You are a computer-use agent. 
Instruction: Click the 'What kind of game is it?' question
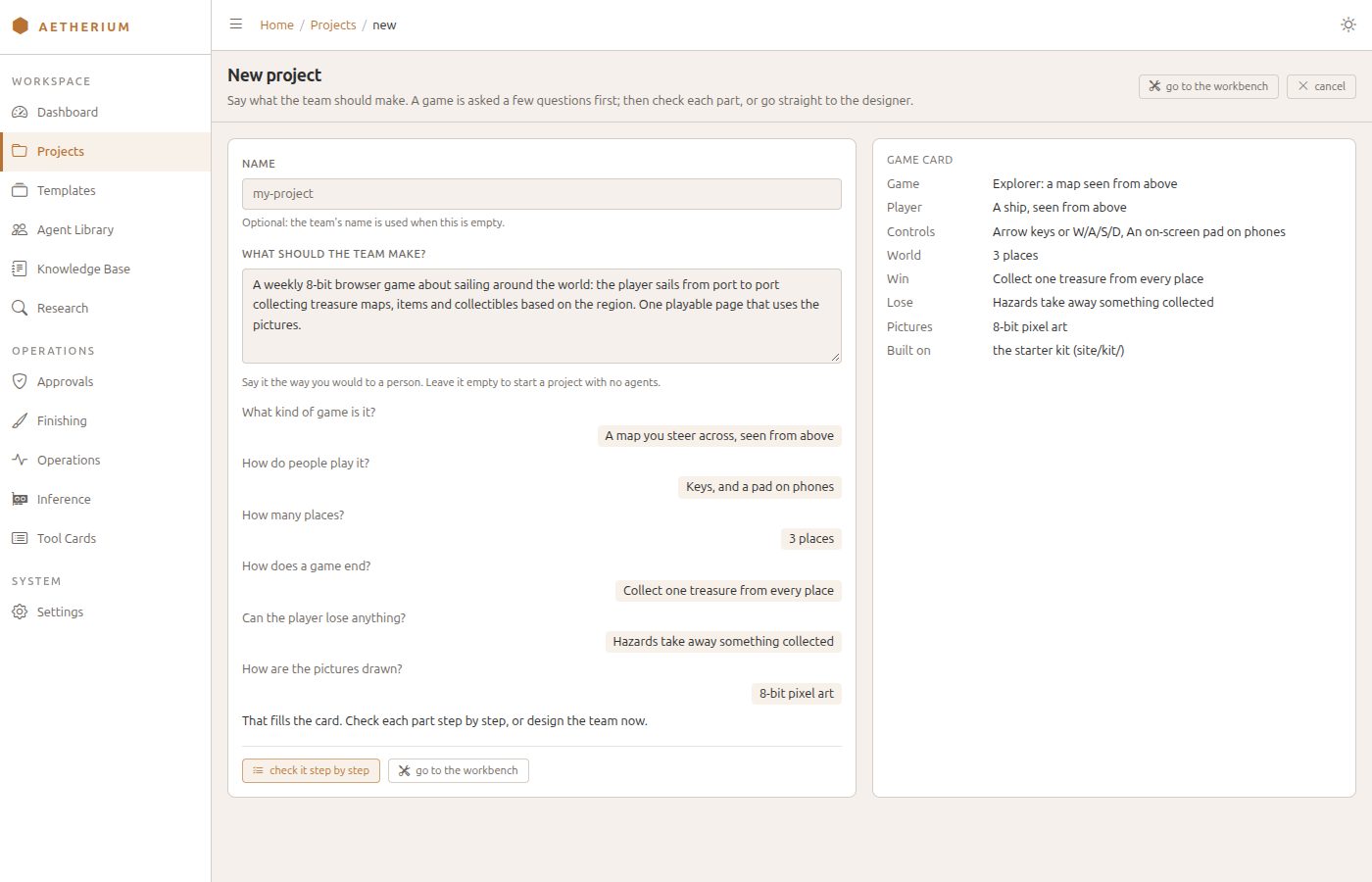click(309, 413)
